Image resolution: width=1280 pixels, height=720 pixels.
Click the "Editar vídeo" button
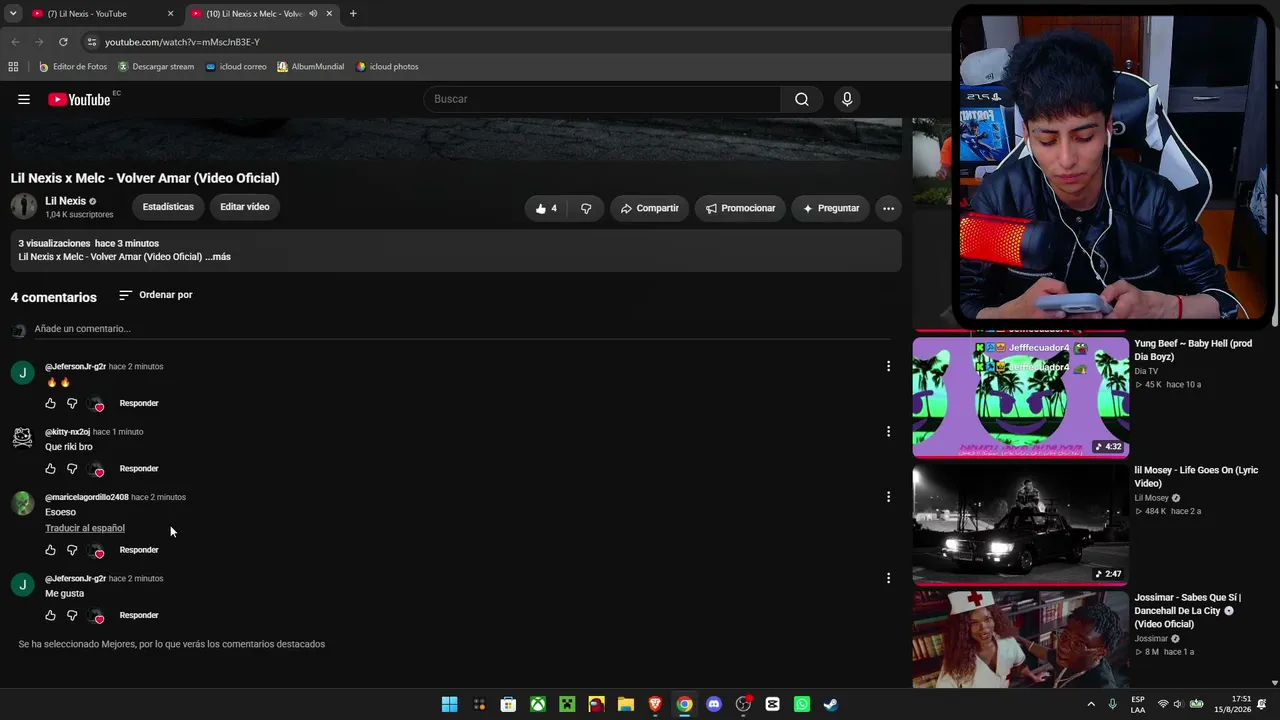click(245, 207)
